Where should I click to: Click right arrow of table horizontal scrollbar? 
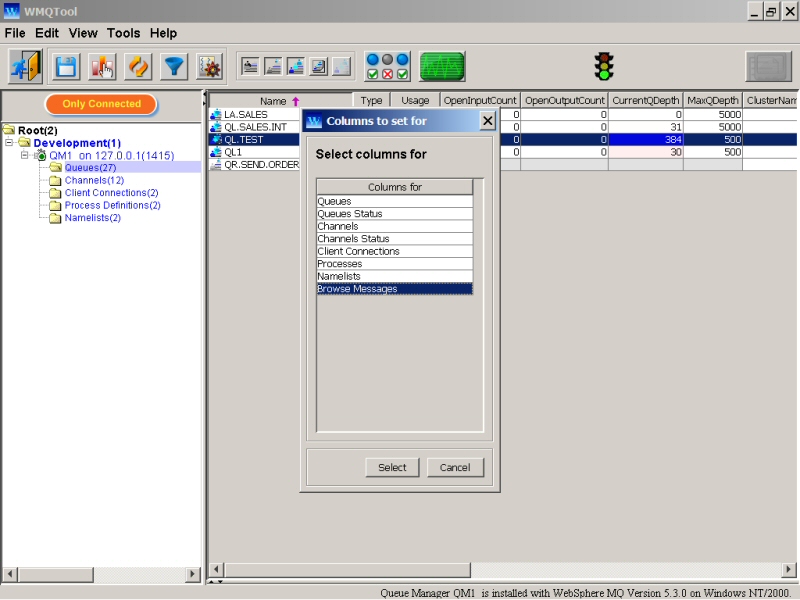[x=788, y=569]
